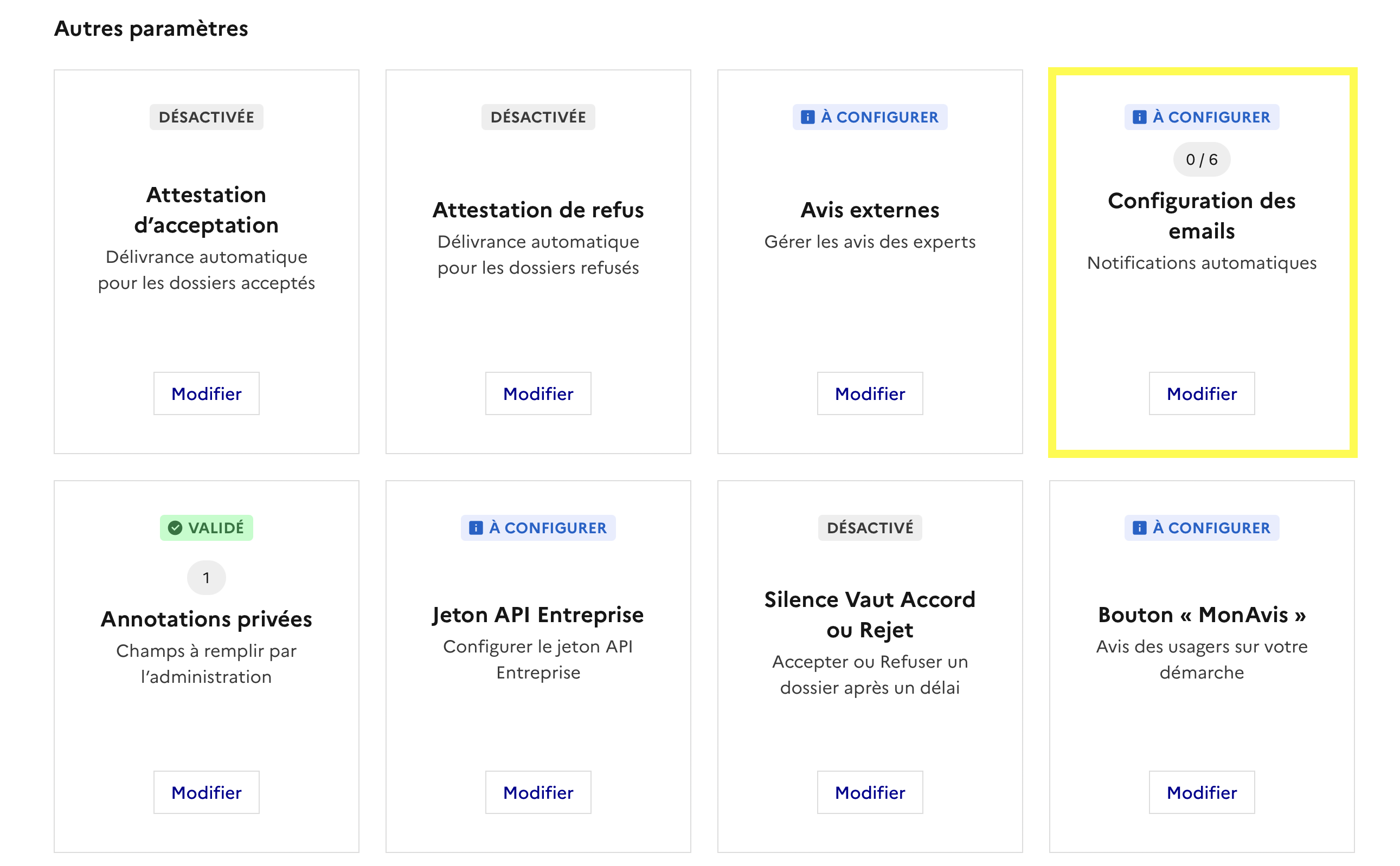Click Désactivé badge on Silence Vaut Accord card

[869, 527]
